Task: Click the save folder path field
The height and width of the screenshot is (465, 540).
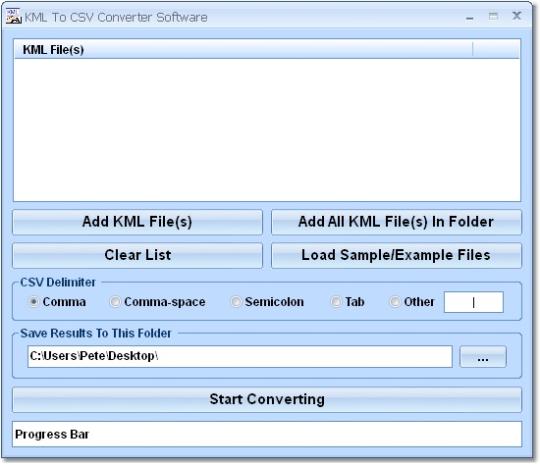Action: [240, 356]
